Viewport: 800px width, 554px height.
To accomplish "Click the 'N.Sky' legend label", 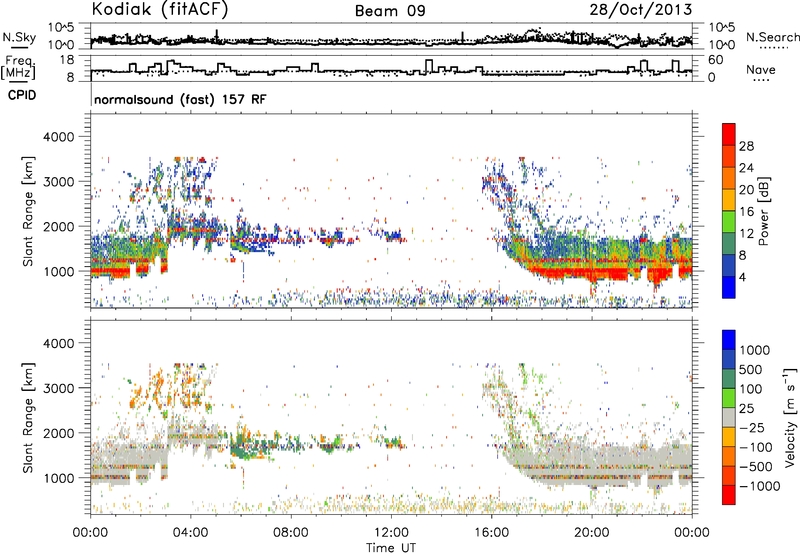I will pyautogui.click(x=19, y=37).
